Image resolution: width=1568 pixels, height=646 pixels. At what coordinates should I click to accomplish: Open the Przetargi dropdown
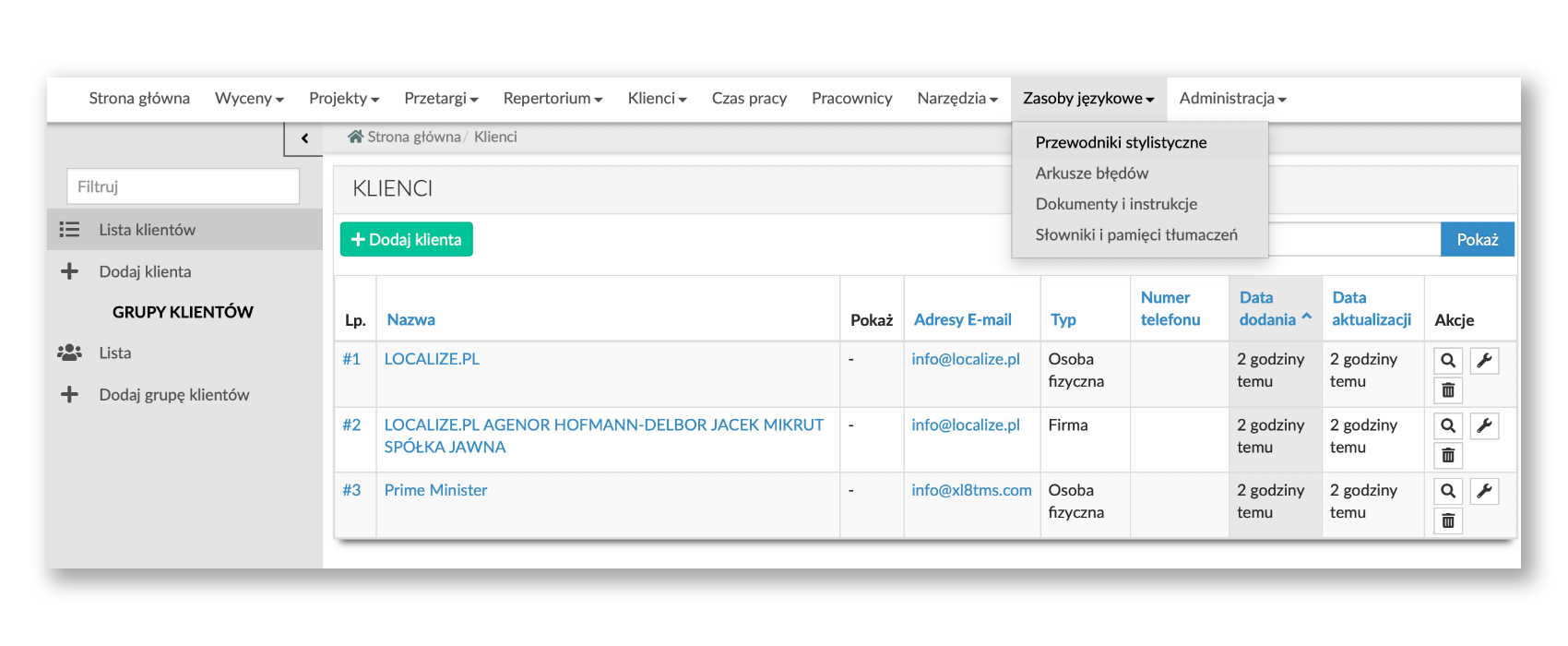click(x=441, y=99)
